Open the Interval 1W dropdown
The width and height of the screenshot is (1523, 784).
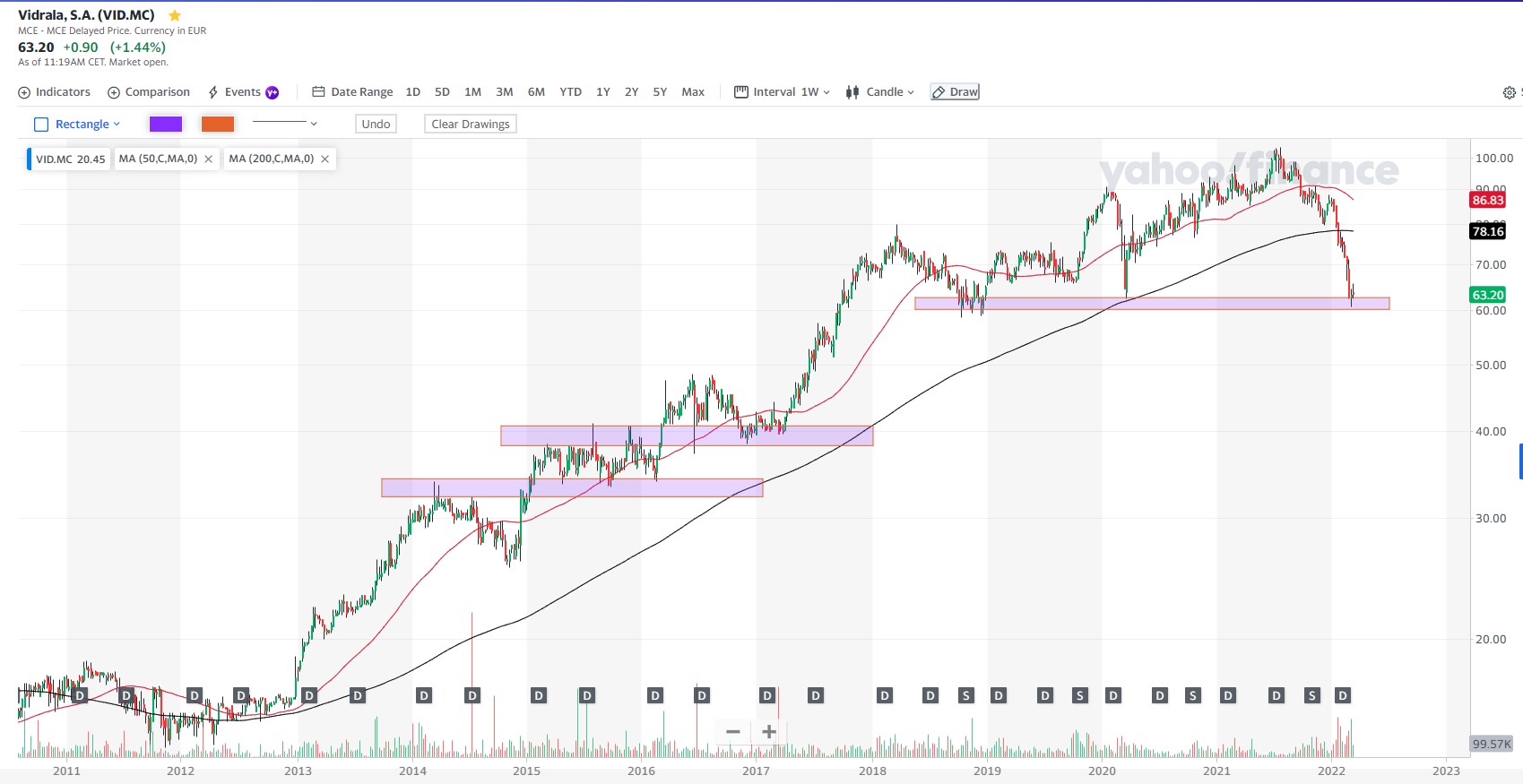[783, 92]
